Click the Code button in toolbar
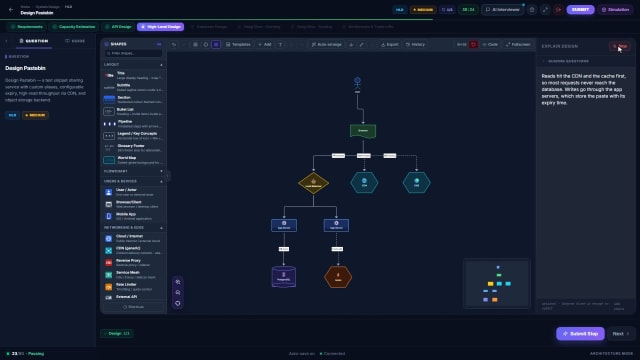Image resolution: width=640 pixels, height=360 pixels. pyautogui.click(x=490, y=44)
